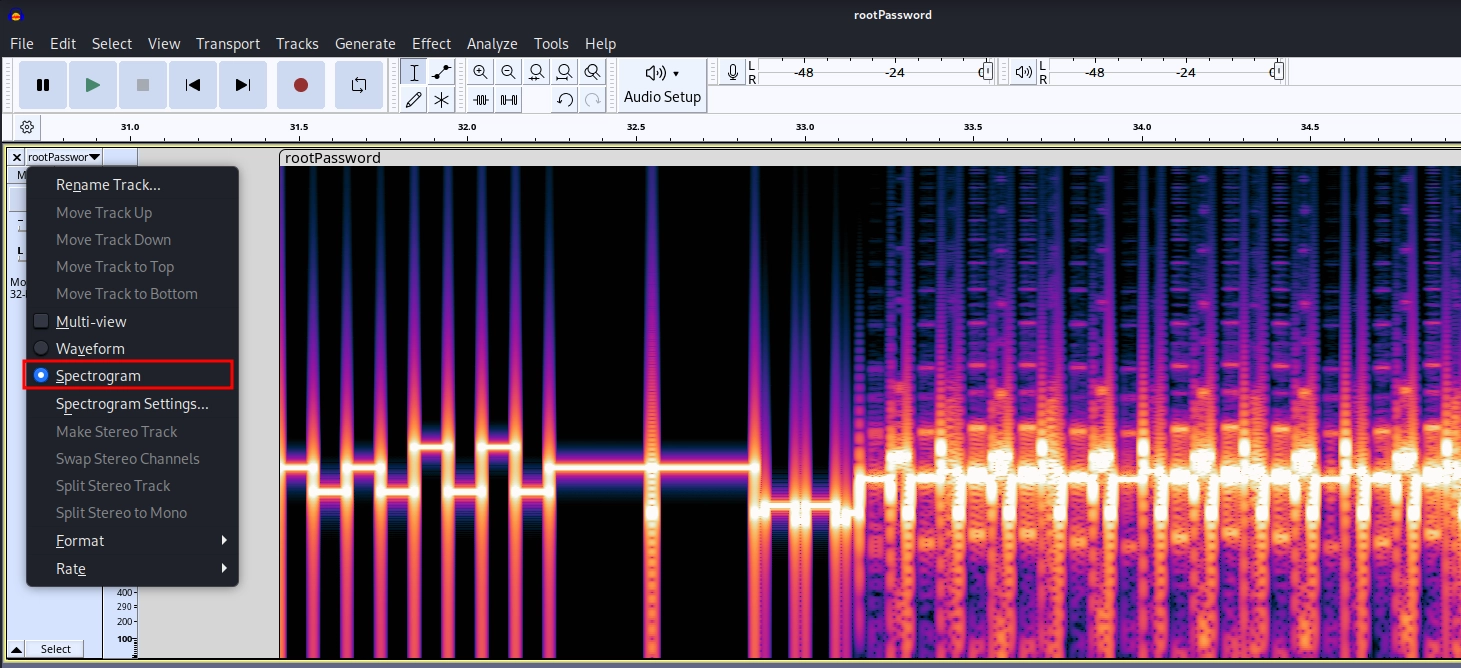Image resolution: width=1461 pixels, height=668 pixels.
Task: Skip to start of the track
Action: coord(193,85)
